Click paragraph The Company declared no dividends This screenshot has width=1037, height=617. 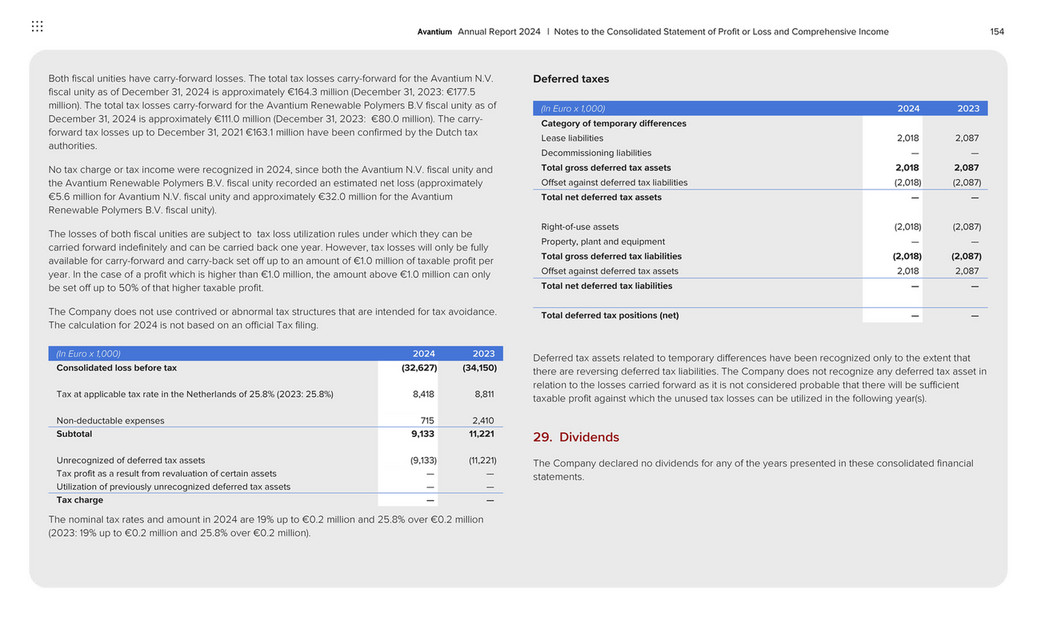click(753, 470)
